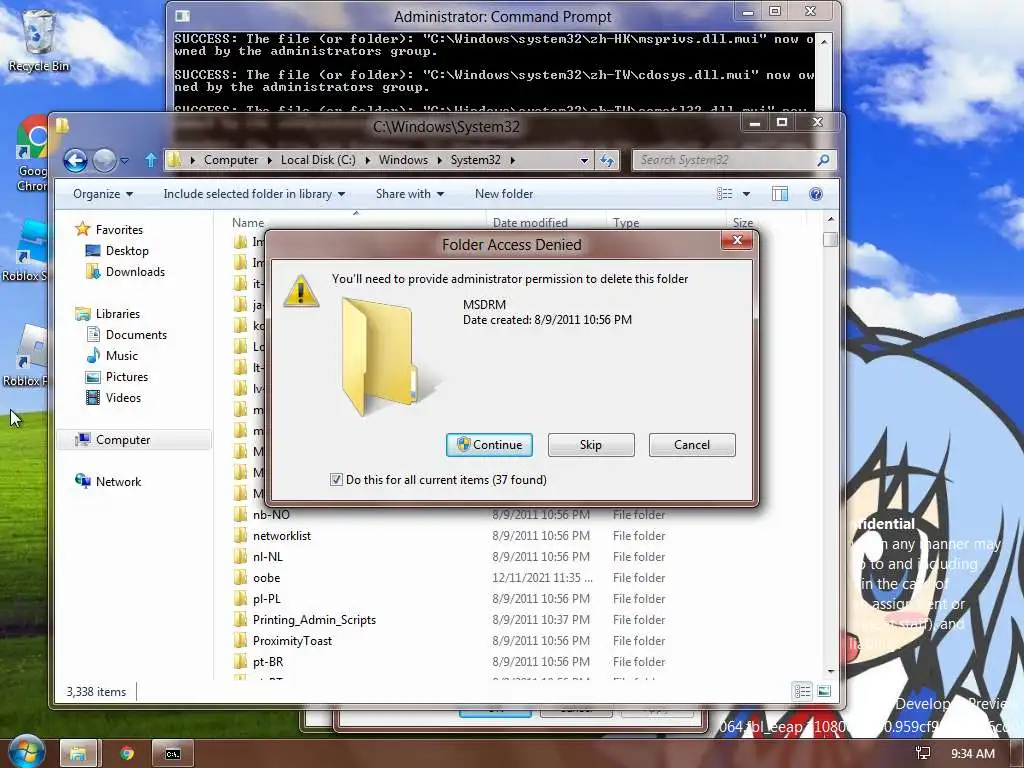Sort by Date modified column
Viewport: 1024px width, 768px height.
coord(530,223)
